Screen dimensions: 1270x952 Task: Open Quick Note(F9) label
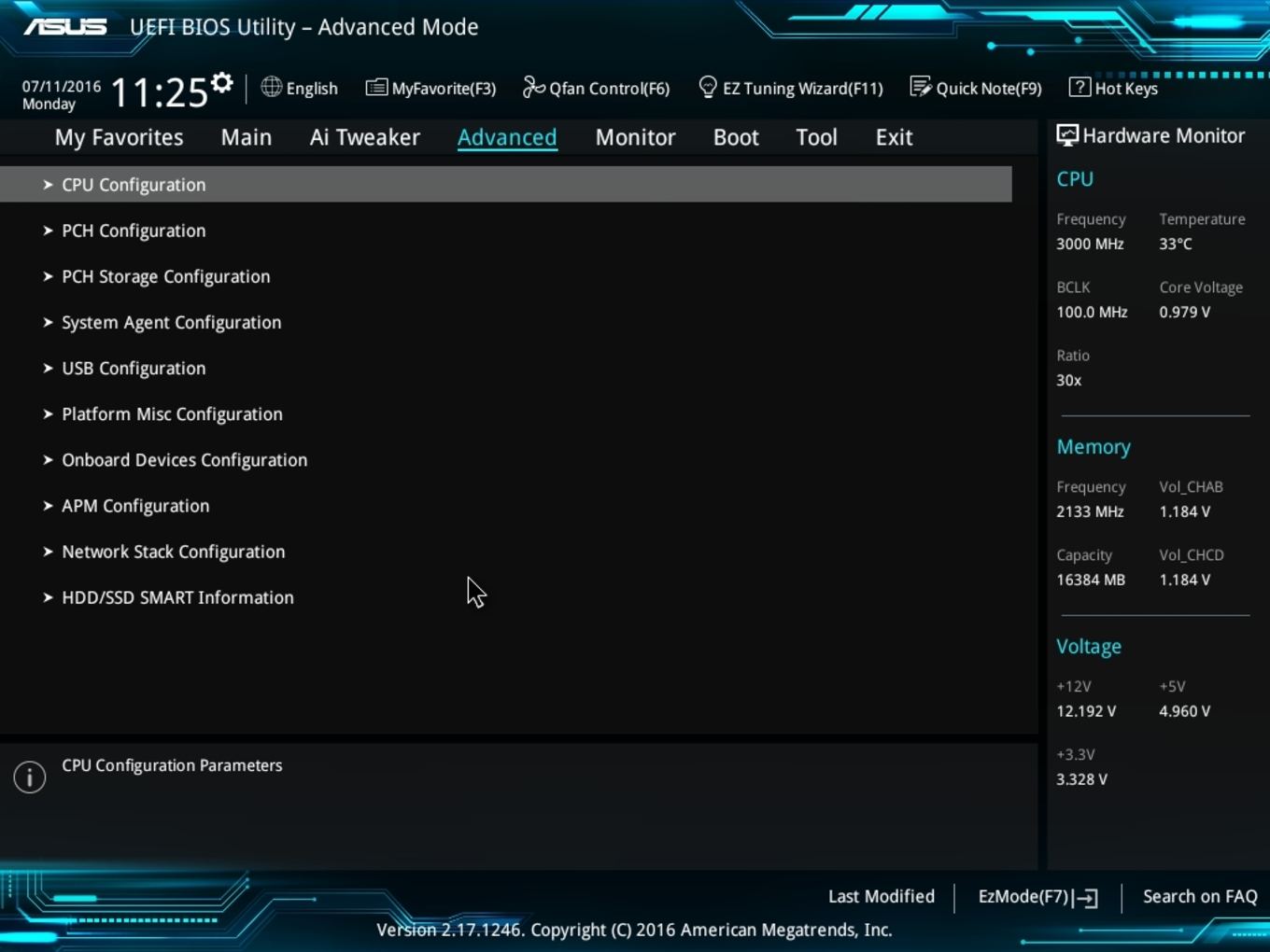point(989,89)
